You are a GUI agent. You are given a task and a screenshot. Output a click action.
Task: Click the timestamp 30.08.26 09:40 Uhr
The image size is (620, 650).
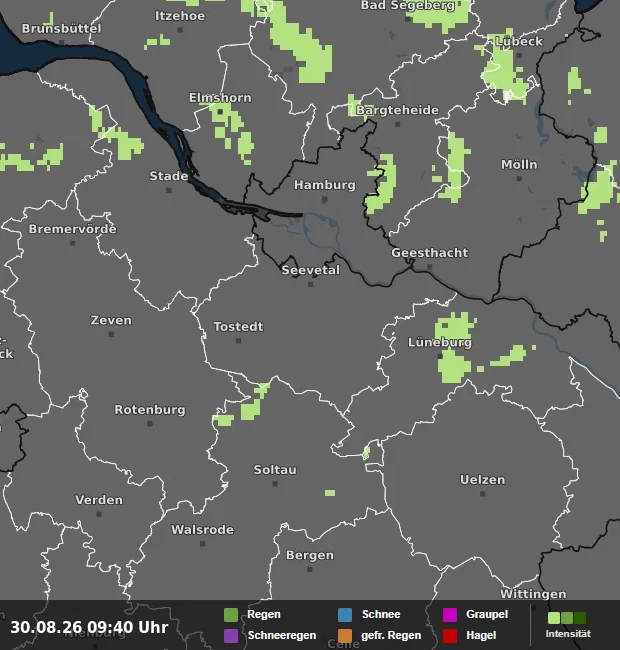pyautogui.click(x=89, y=627)
